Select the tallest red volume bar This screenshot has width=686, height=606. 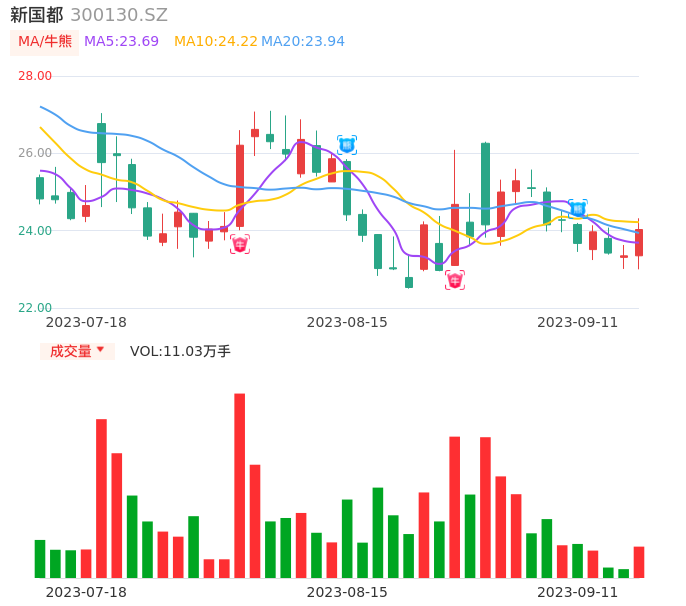click(x=240, y=485)
